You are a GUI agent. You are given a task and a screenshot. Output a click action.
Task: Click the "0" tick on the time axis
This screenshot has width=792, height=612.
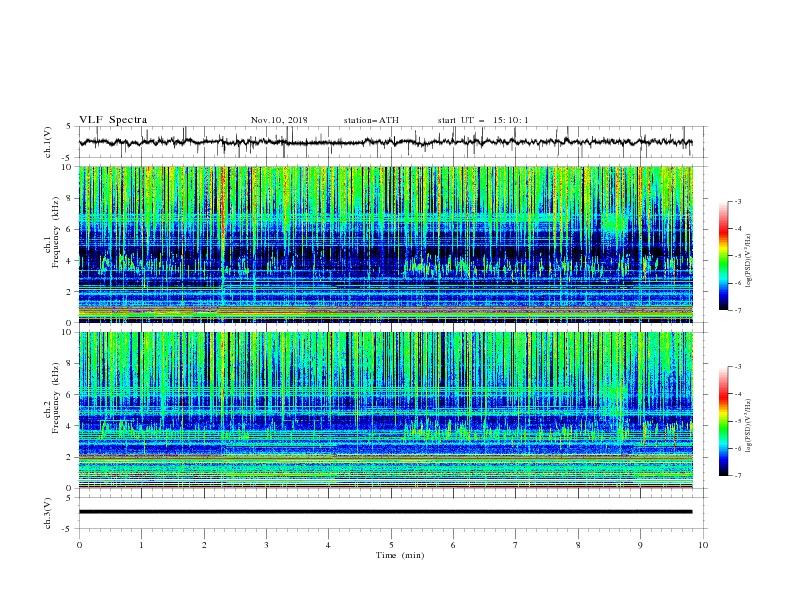(x=79, y=545)
